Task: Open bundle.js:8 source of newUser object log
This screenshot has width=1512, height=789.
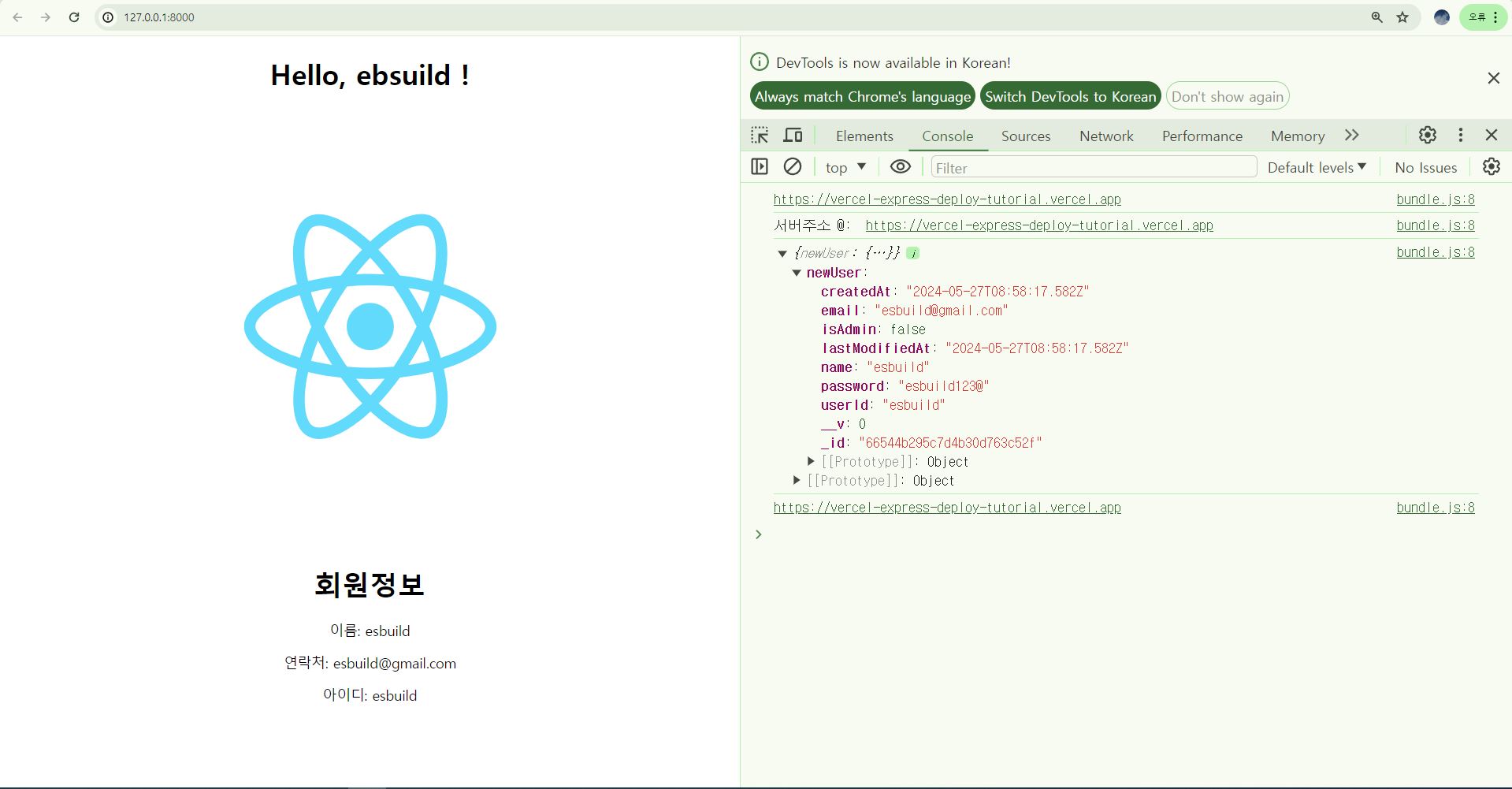Action: (1436, 252)
